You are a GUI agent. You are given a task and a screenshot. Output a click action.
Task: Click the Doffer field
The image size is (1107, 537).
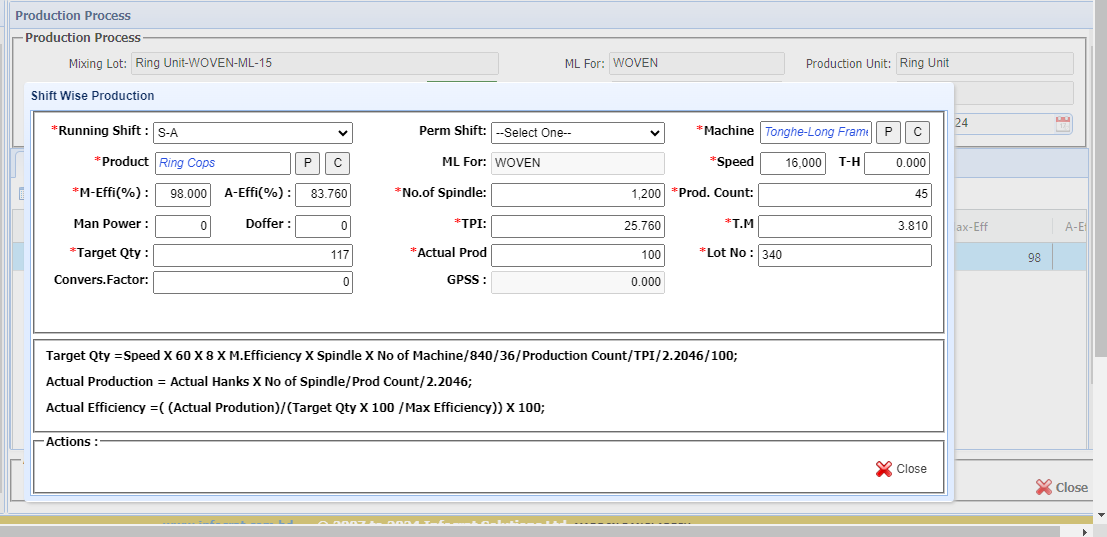[x=323, y=226]
